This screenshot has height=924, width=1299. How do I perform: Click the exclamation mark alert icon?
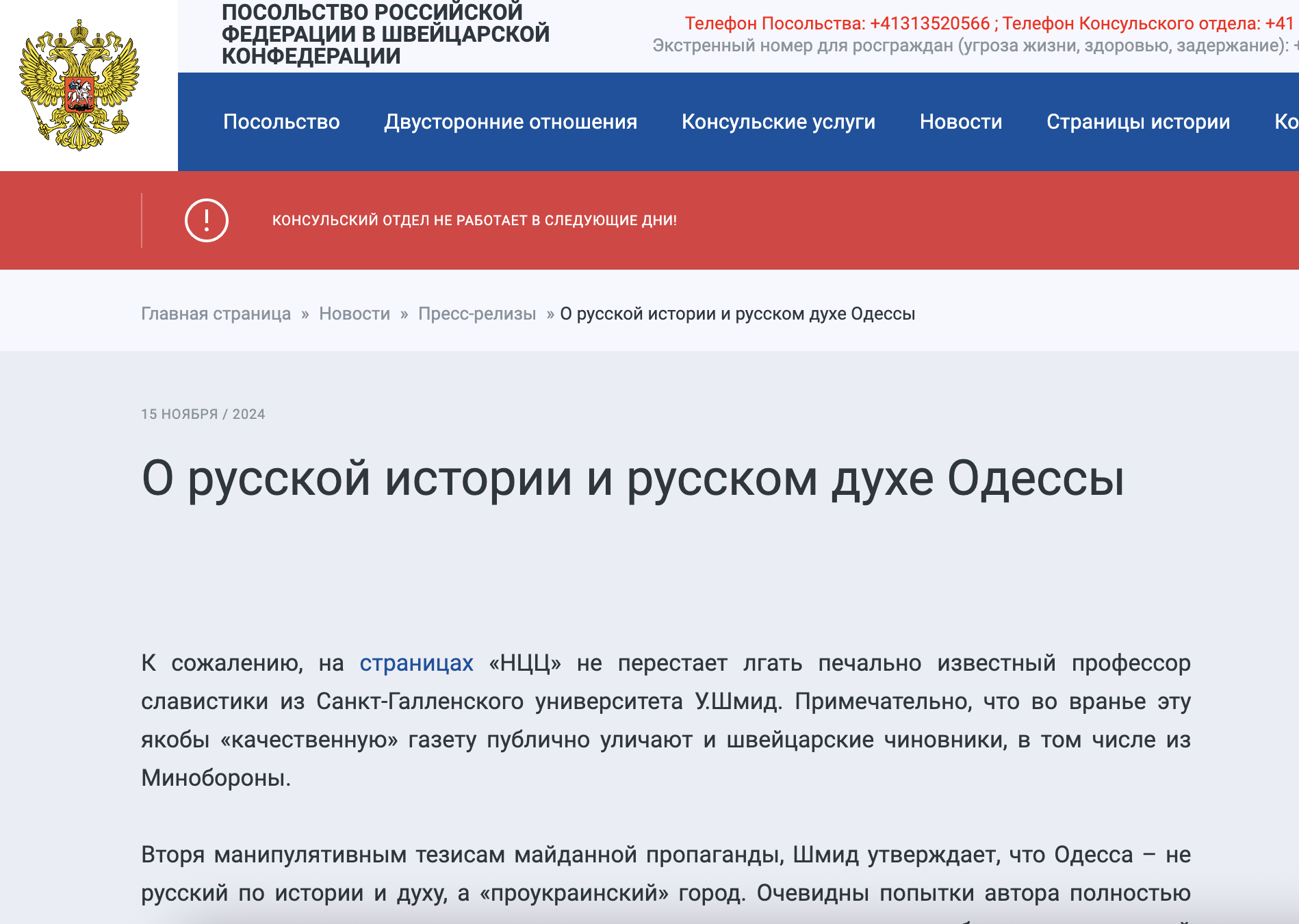[206, 220]
